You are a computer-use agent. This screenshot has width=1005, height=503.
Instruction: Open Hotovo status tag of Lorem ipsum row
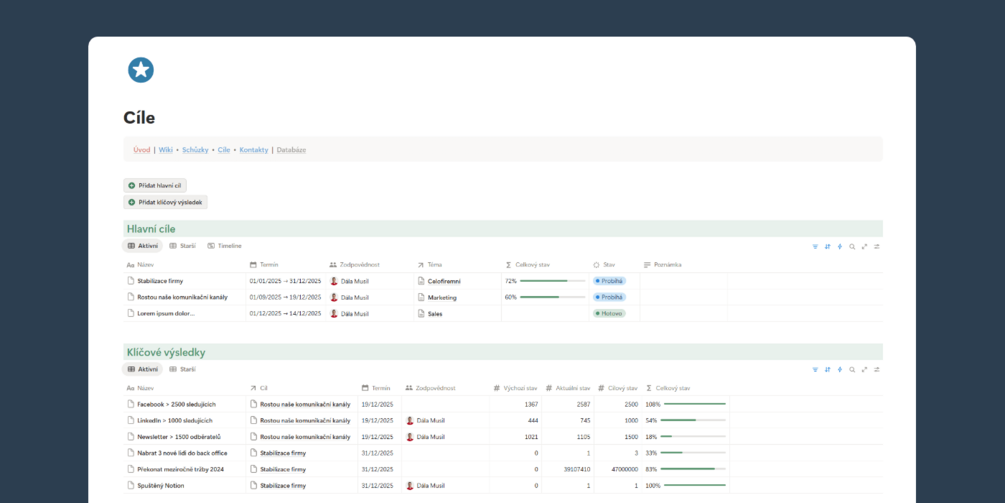(x=609, y=313)
